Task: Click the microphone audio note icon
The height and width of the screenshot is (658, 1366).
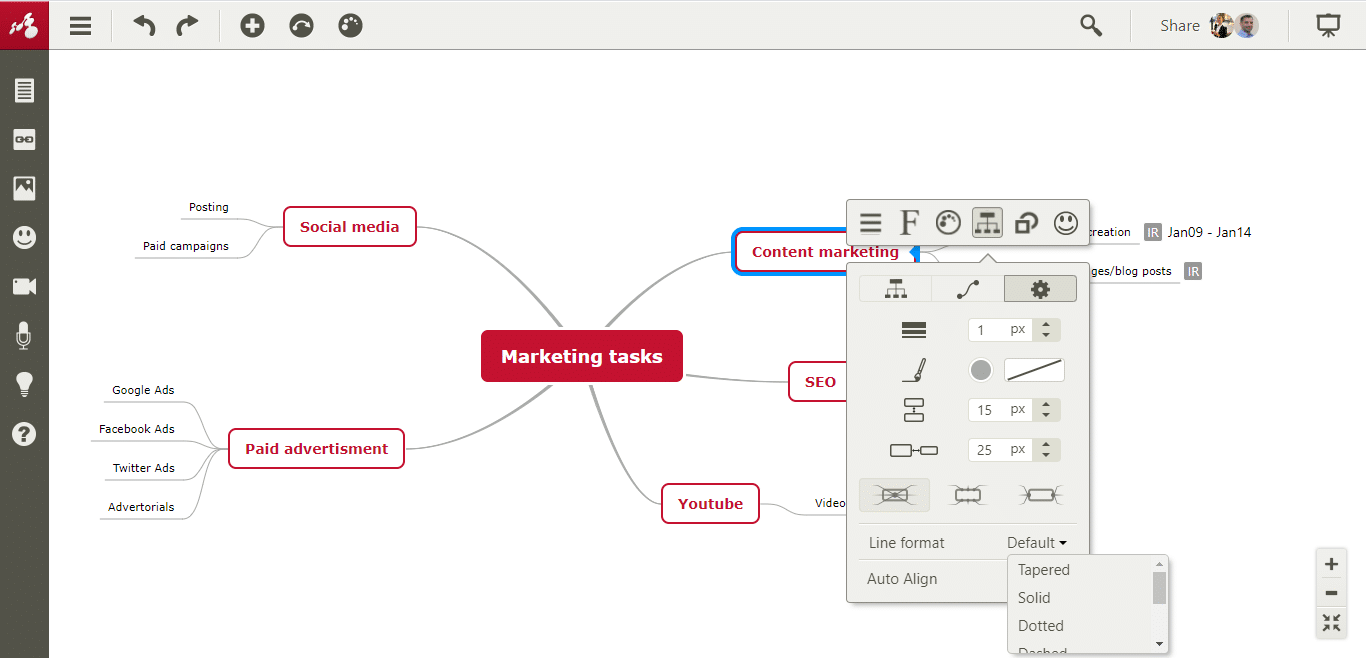Action: tap(24, 336)
